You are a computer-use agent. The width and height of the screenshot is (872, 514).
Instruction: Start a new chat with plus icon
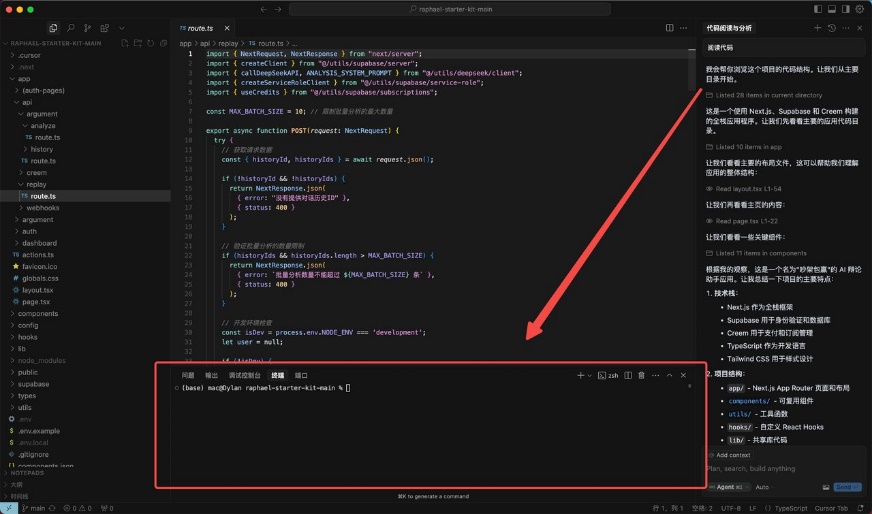click(x=817, y=28)
